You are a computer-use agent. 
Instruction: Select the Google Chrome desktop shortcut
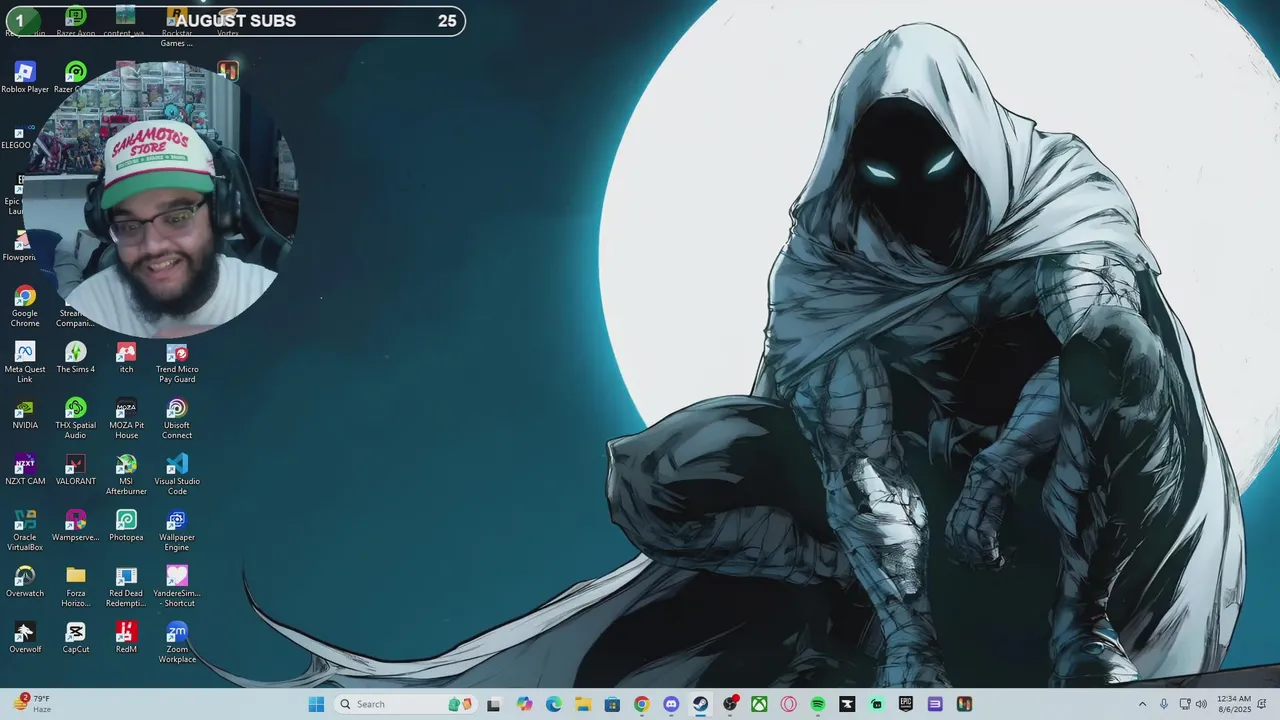click(25, 306)
